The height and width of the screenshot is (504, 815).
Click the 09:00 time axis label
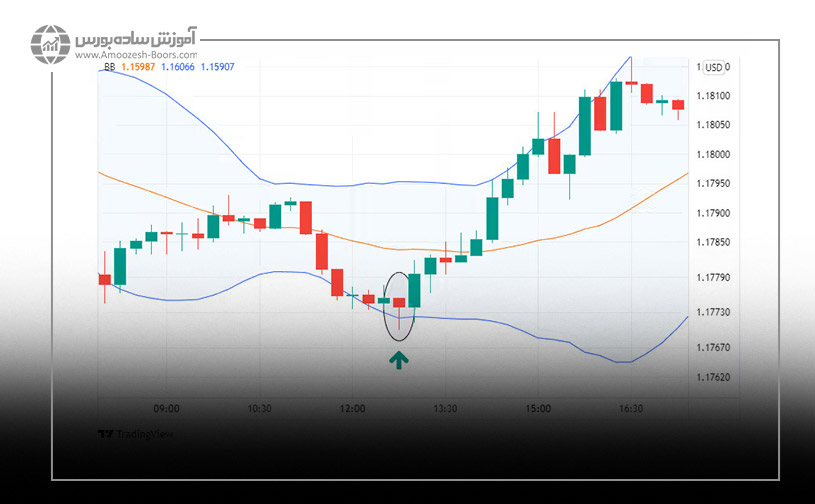pos(166,409)
